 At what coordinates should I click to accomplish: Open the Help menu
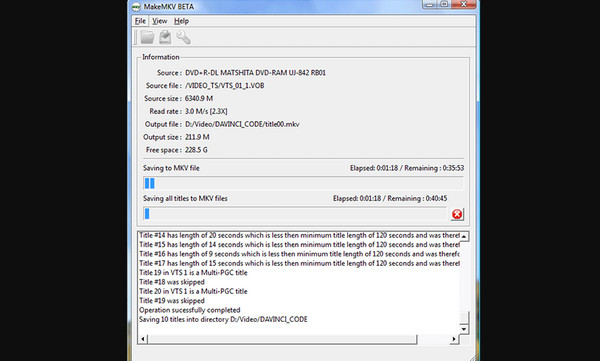181,21
